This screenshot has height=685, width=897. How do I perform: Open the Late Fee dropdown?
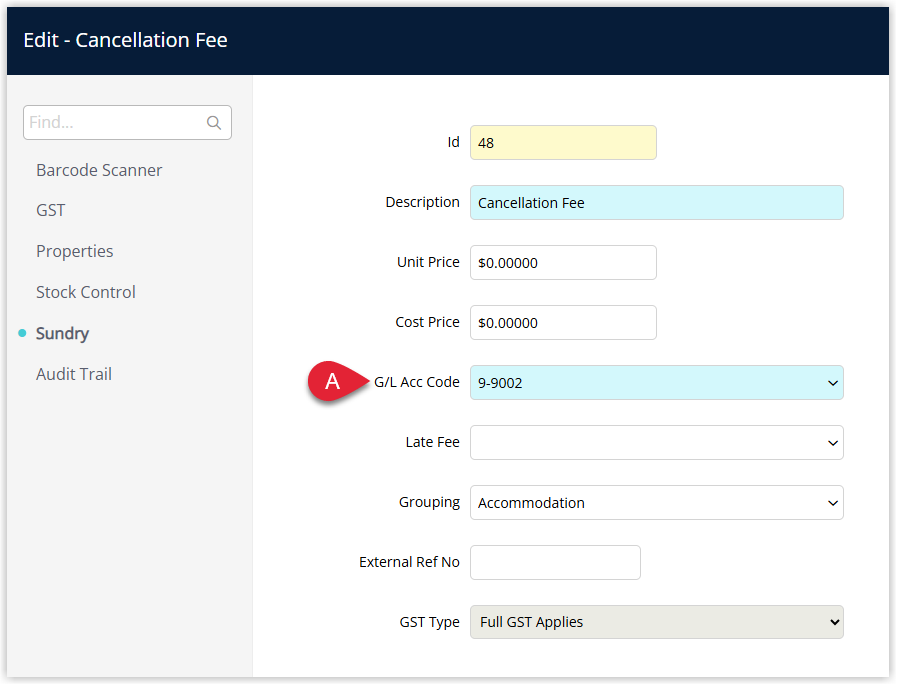[x=657, y=442]
